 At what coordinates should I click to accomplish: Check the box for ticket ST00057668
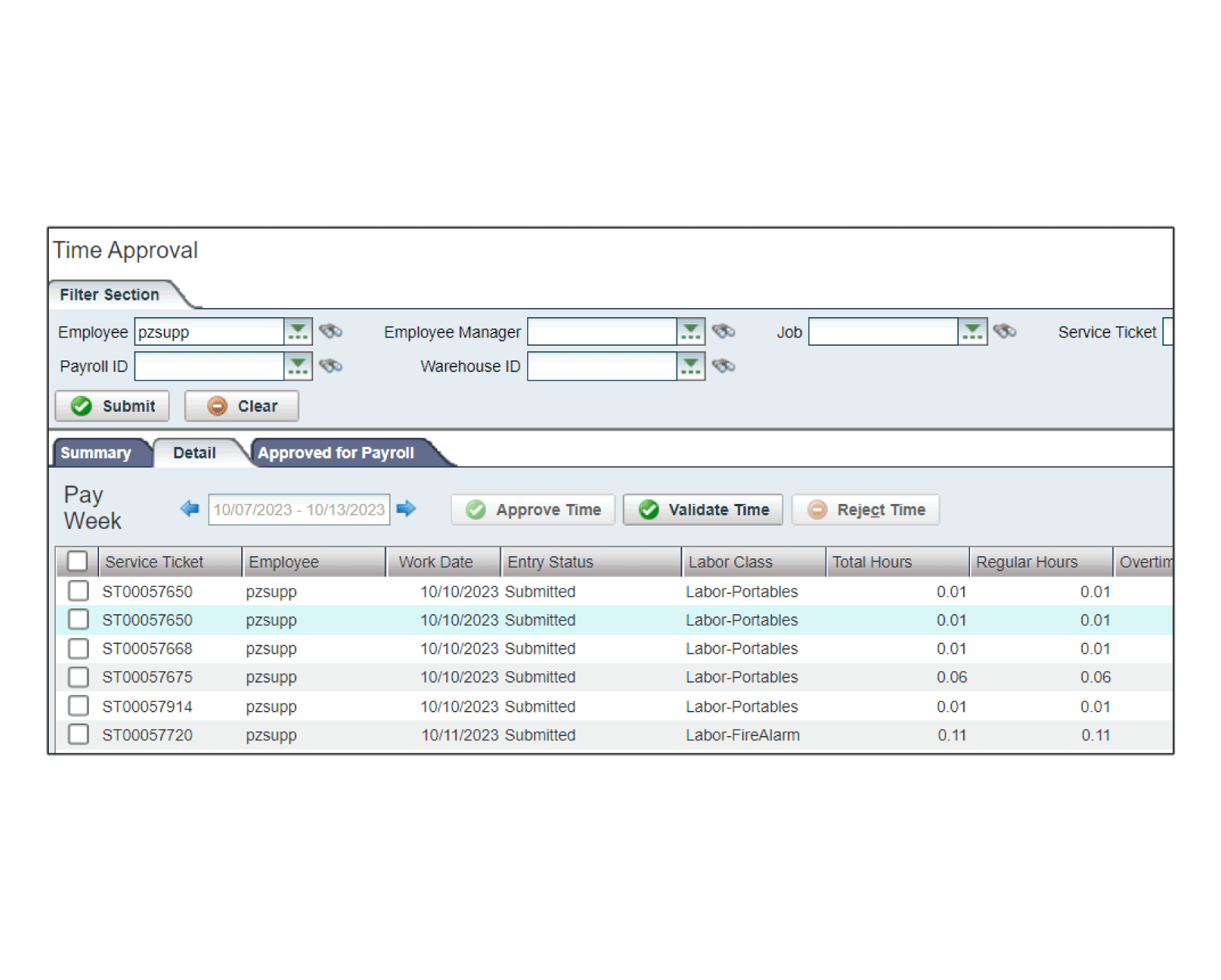coord(78,648)
